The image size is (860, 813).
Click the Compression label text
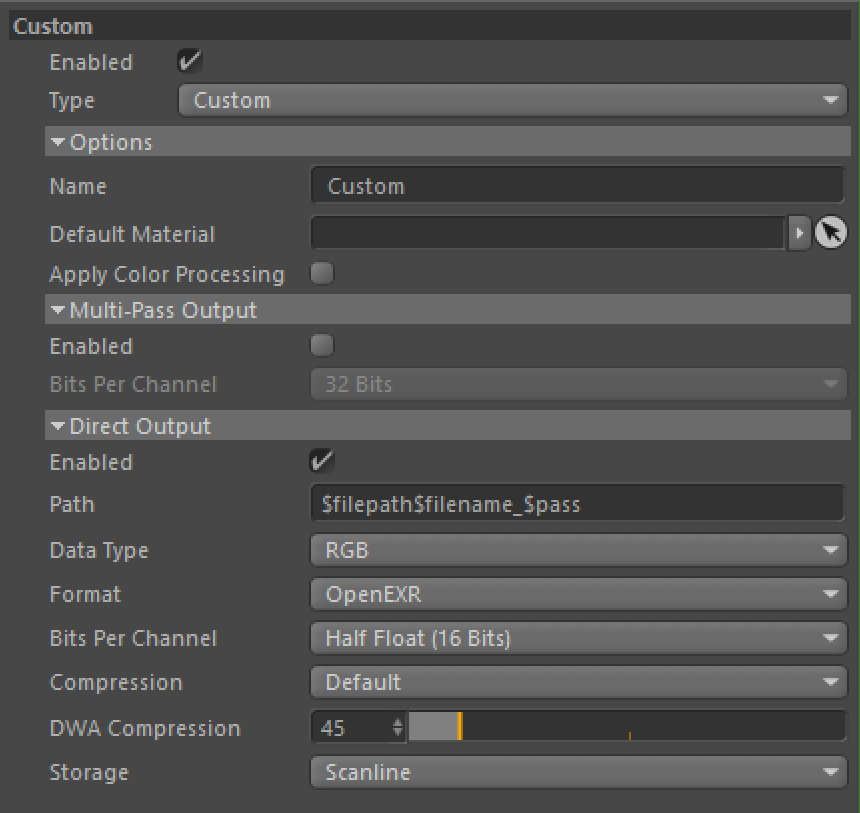click(x=116, y=682)
